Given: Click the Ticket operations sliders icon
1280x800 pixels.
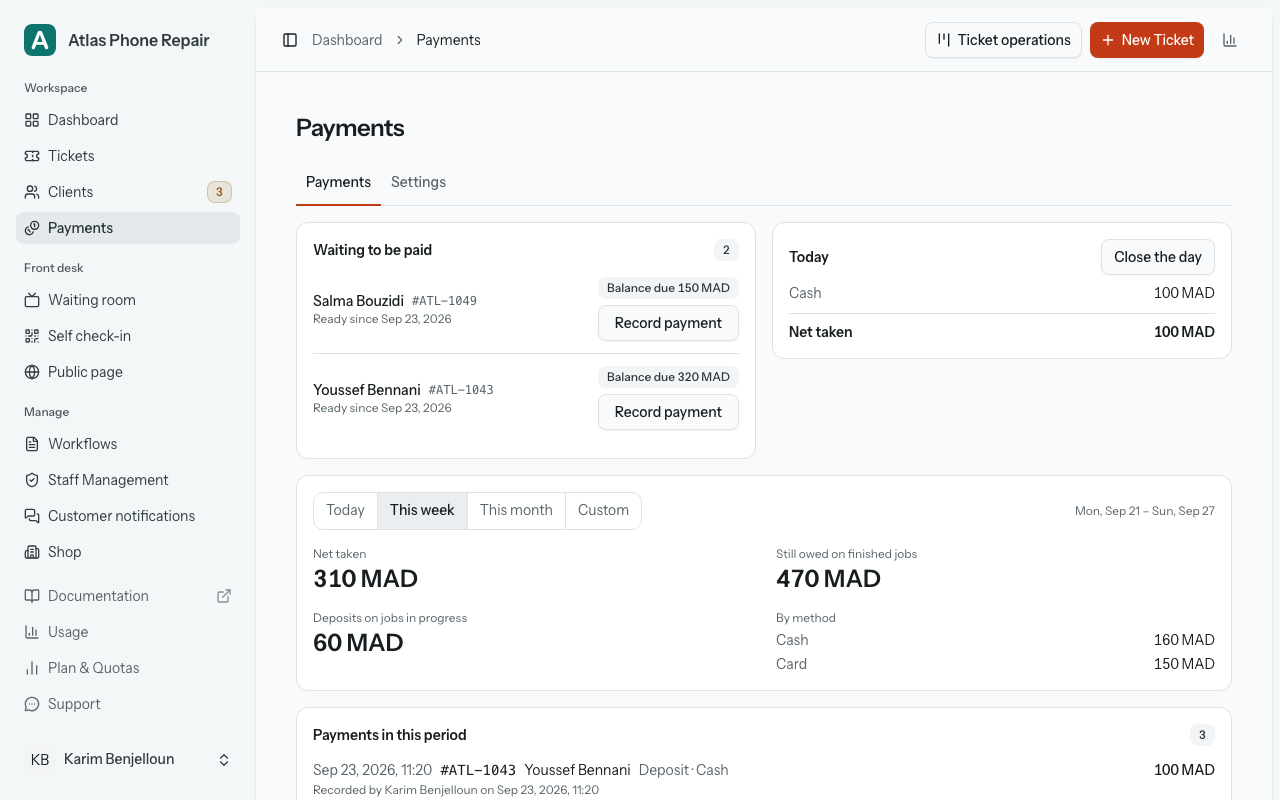Looking at the screenshot, I should 944,40.
